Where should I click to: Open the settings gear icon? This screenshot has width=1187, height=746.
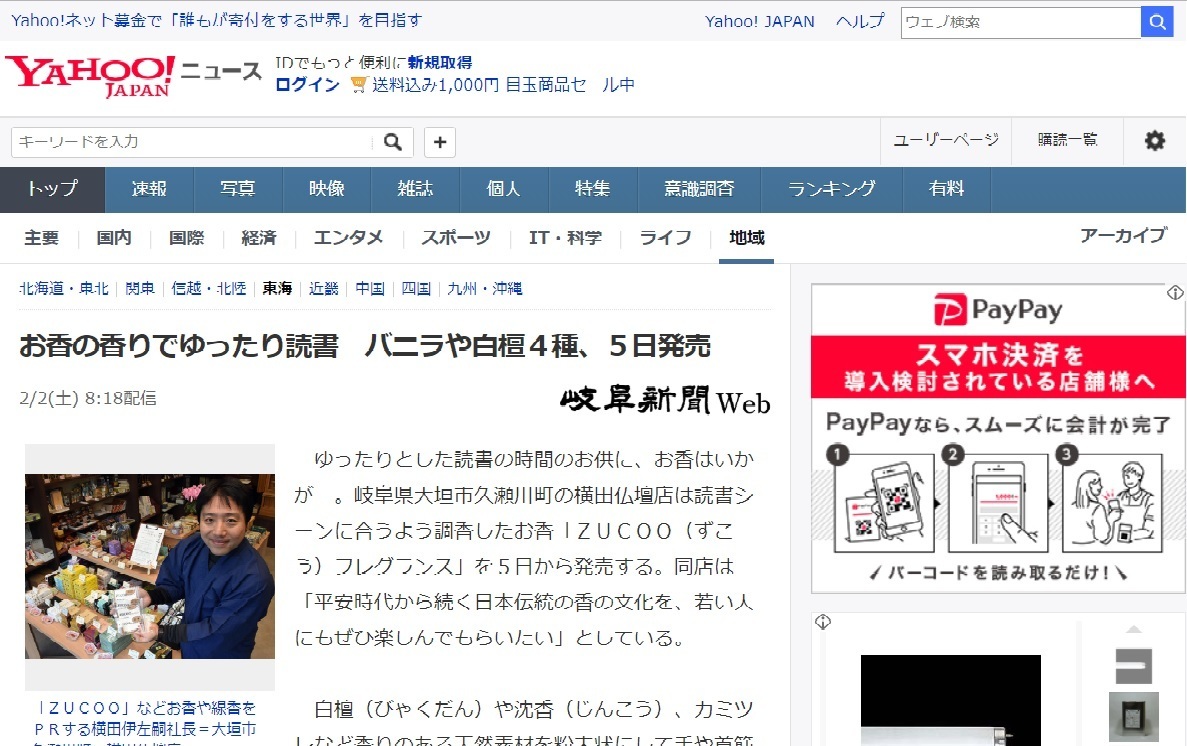click(x=1154, y=141)
